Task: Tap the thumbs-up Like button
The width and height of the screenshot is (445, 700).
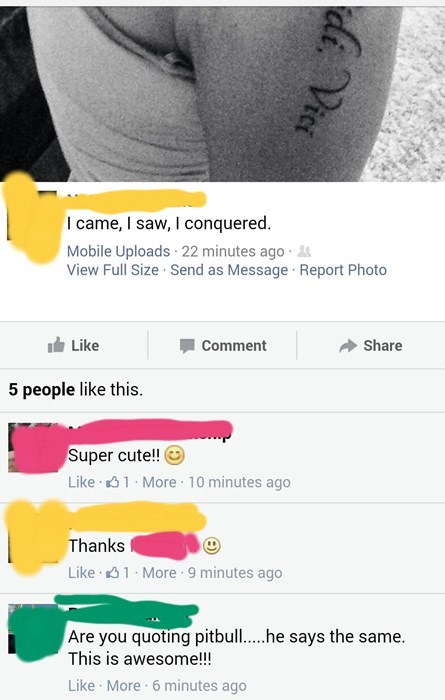Action: 74,346
